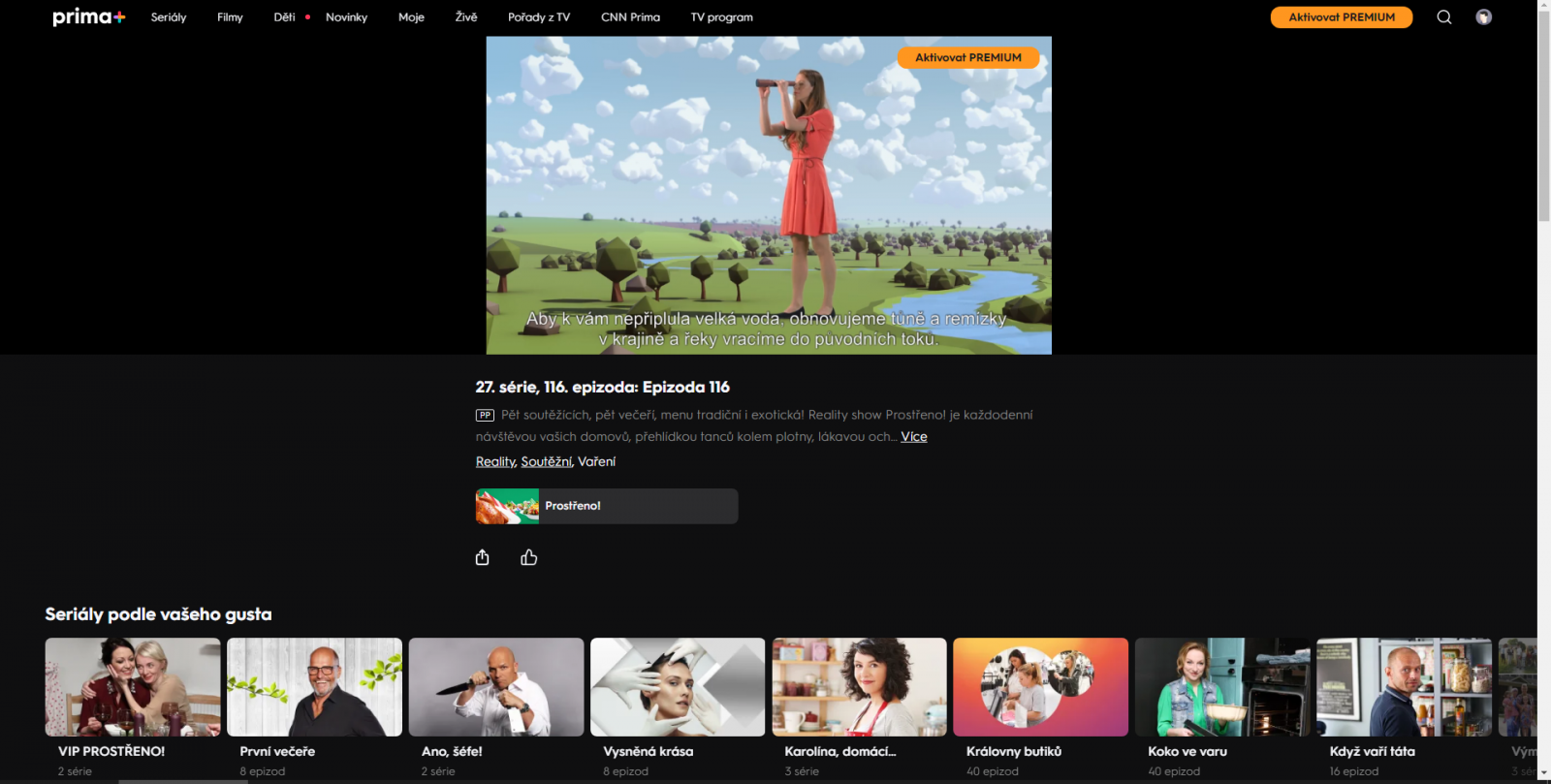Open the Moje section
The image size is (1551, 784).
tap(411, 17)
